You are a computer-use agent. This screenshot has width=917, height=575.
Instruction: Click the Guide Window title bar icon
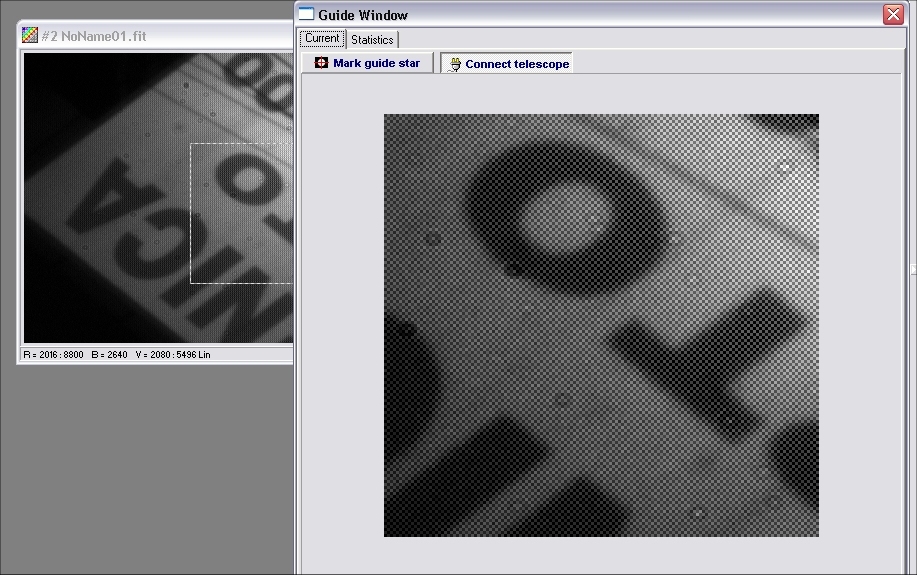point(306,14)
